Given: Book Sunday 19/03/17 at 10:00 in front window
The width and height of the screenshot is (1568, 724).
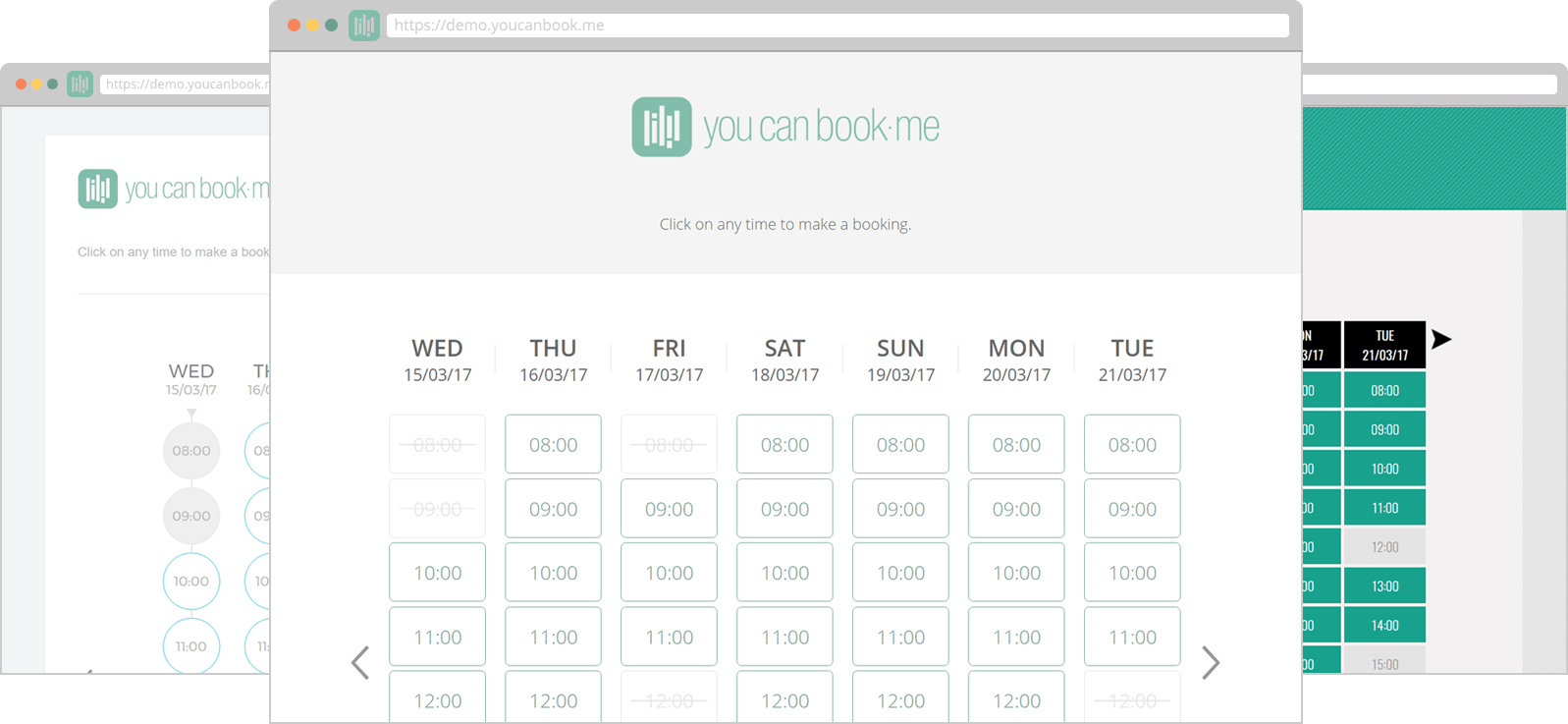Looking at the screenshot, I should (901, 573).
